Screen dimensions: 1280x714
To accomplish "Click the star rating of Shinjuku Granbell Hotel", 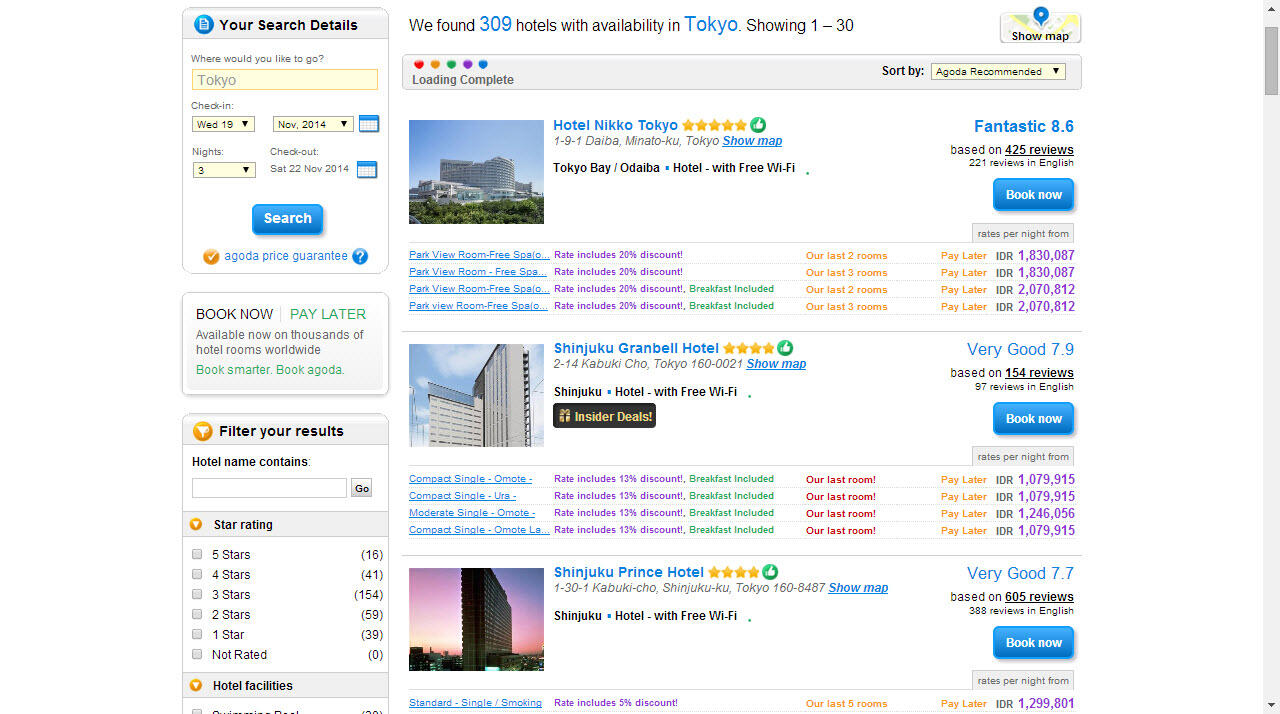I will click(x=749, y=349).
